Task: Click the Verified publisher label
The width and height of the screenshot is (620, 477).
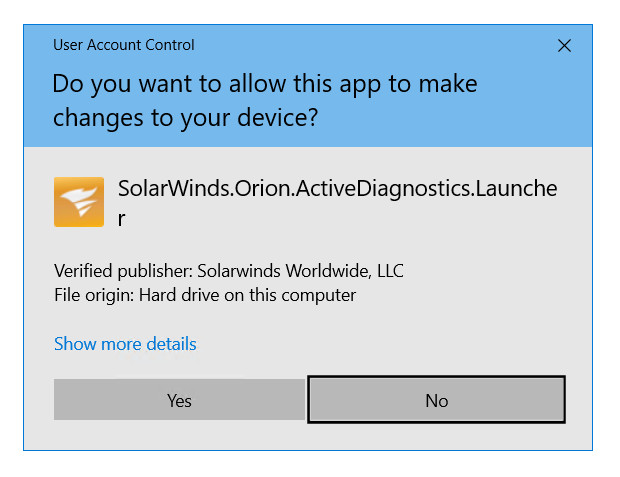Action: [x=123, y=271]
